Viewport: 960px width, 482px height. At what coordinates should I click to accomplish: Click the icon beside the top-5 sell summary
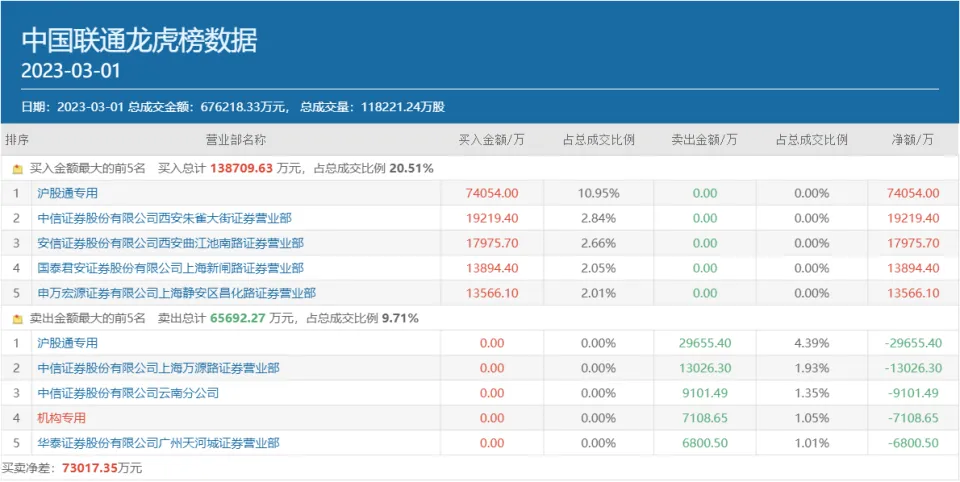[17, 319]
